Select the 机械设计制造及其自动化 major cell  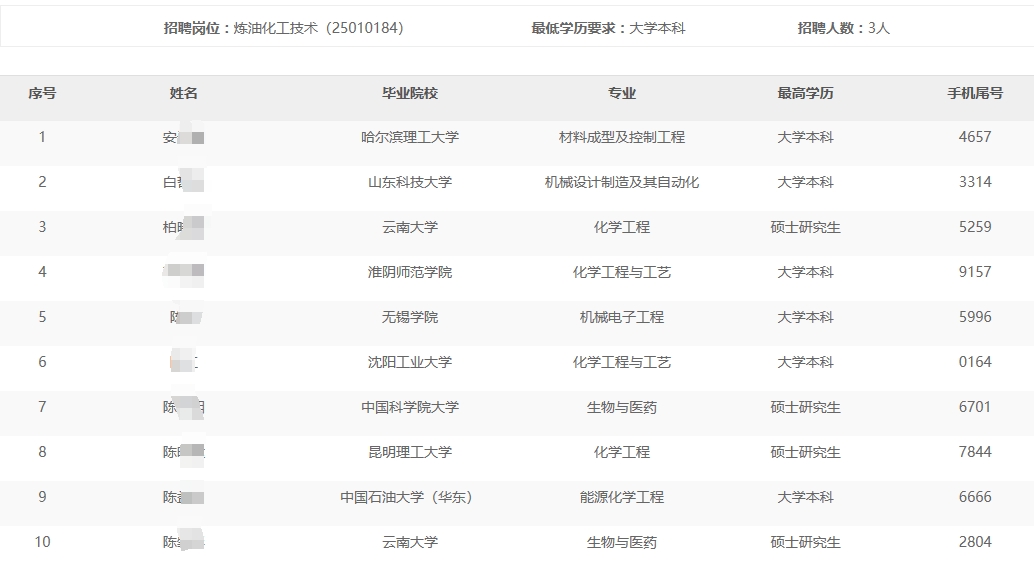pos(622,182)
